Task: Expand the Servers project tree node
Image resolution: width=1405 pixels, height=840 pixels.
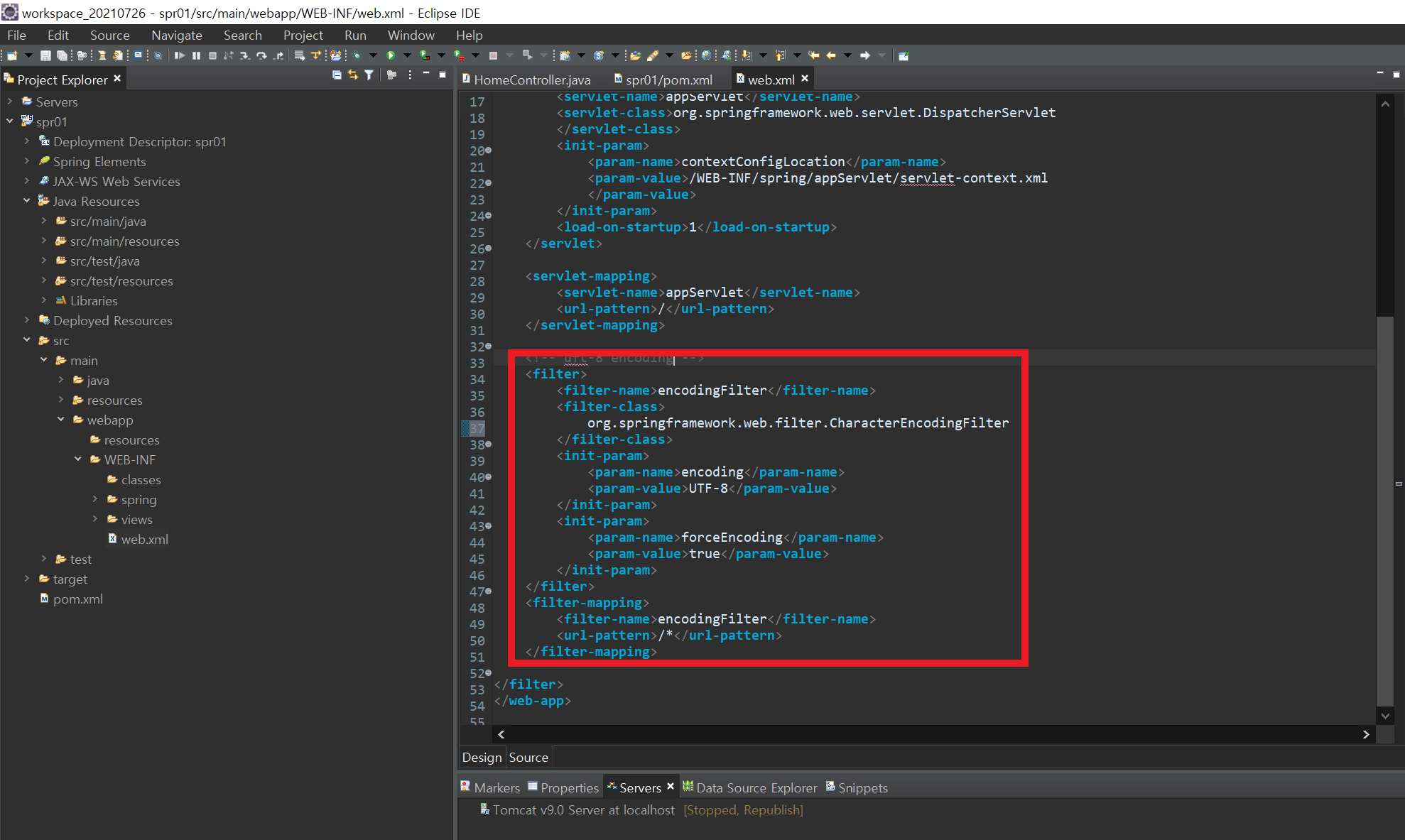Action: click(x=10, y=102)
